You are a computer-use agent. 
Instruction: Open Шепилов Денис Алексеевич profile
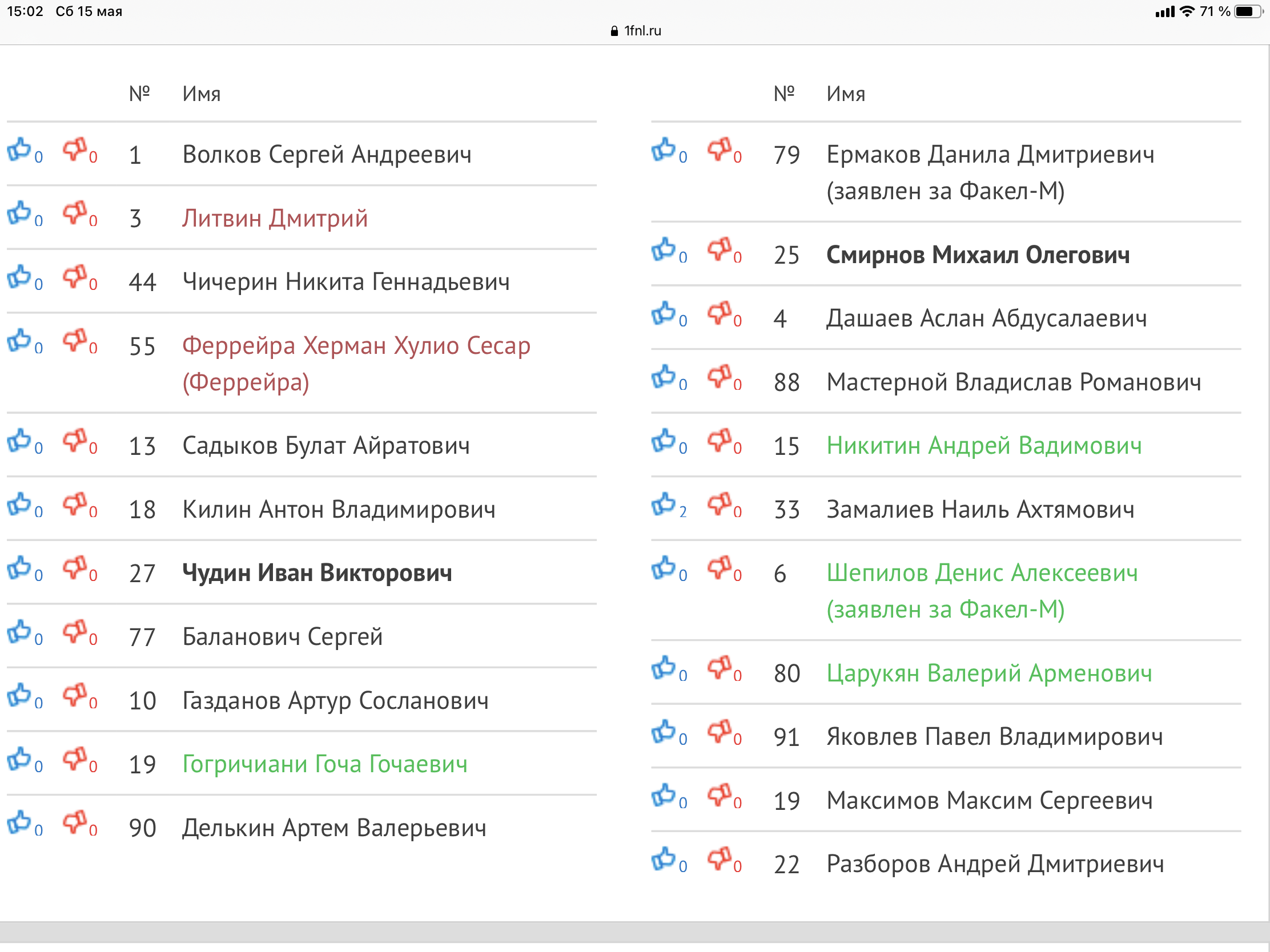pos(982,591)
